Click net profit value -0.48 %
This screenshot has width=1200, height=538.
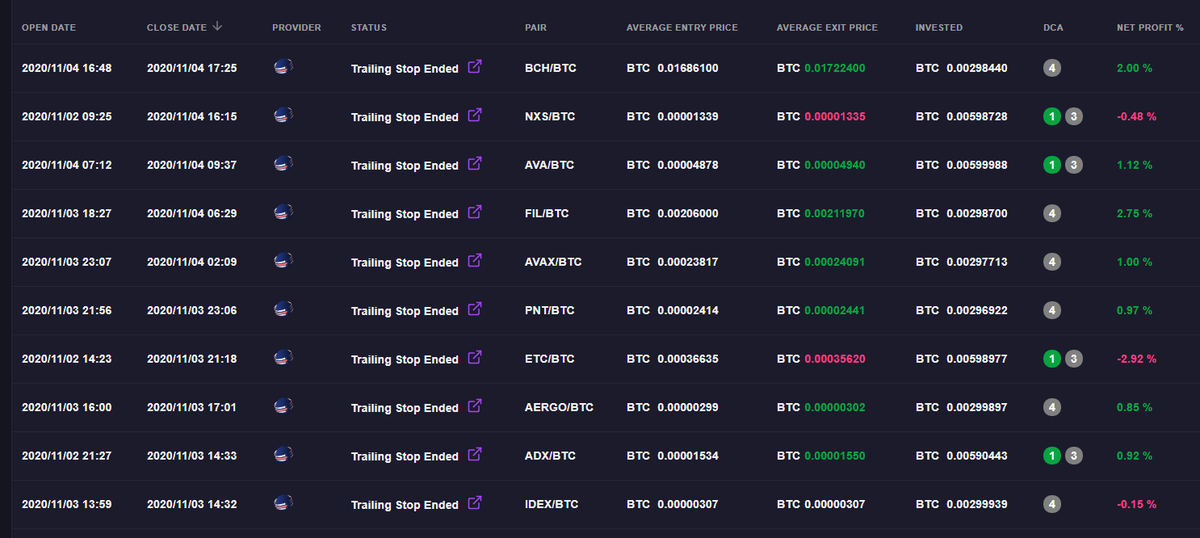point(1137,117)
